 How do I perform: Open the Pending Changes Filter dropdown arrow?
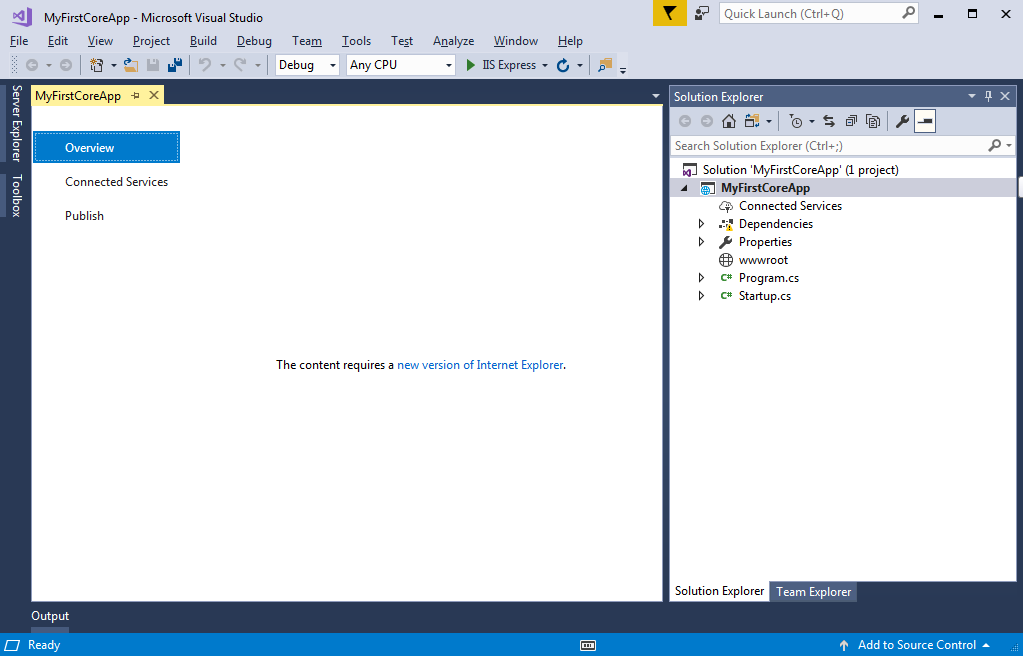coord(812,121)
